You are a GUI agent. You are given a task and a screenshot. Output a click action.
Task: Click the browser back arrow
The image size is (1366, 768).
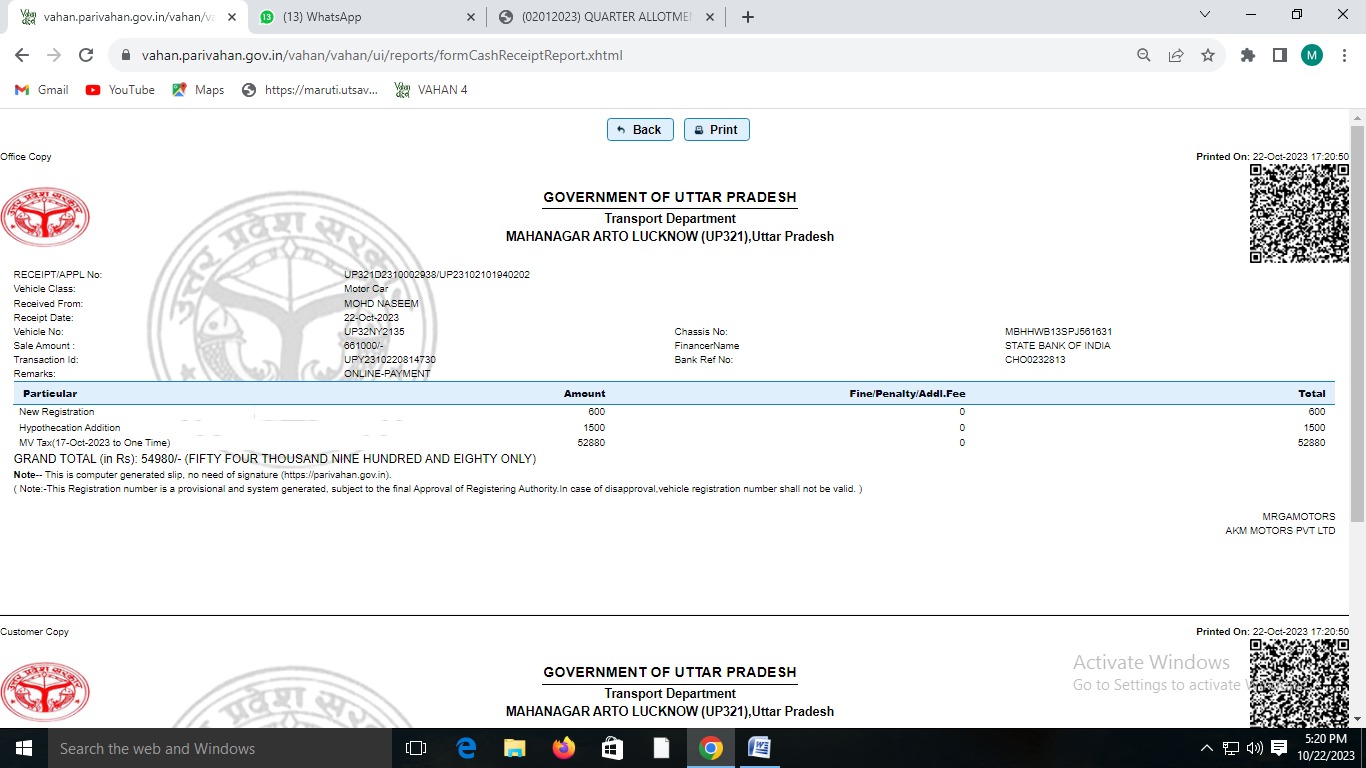(22, 55)
